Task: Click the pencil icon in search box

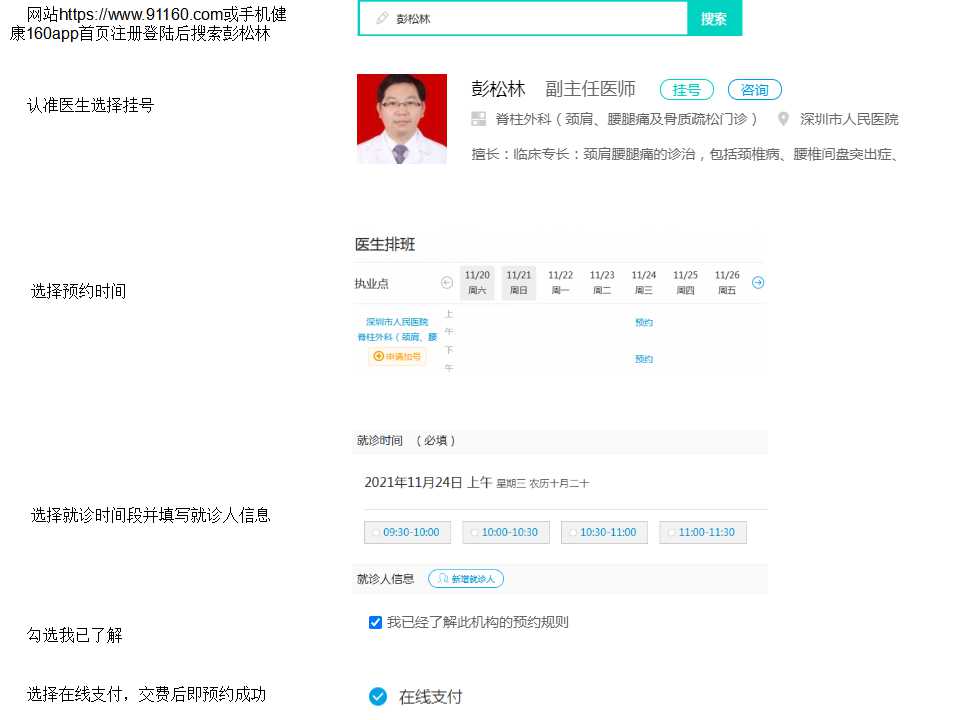Action: click(x=382, y=18)
